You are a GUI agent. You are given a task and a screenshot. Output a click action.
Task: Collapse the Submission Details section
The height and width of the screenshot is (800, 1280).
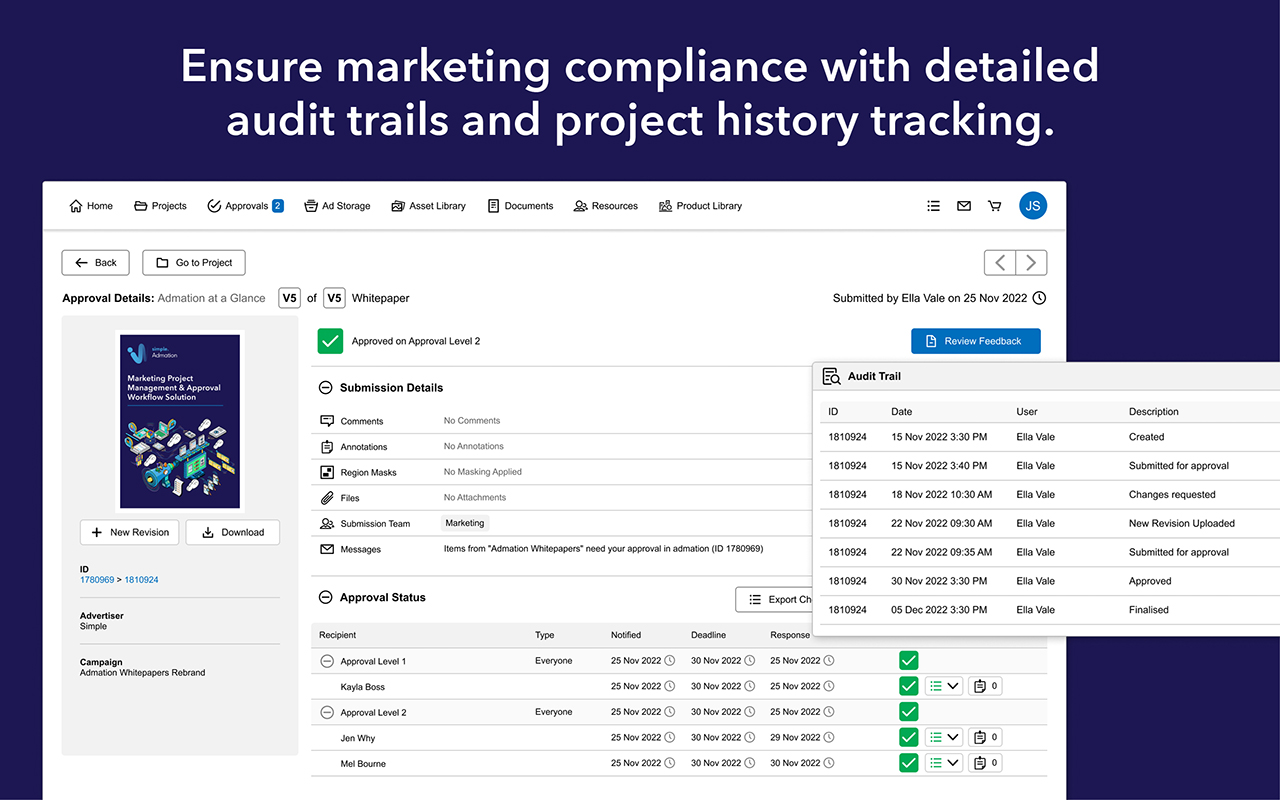(325, 388)
